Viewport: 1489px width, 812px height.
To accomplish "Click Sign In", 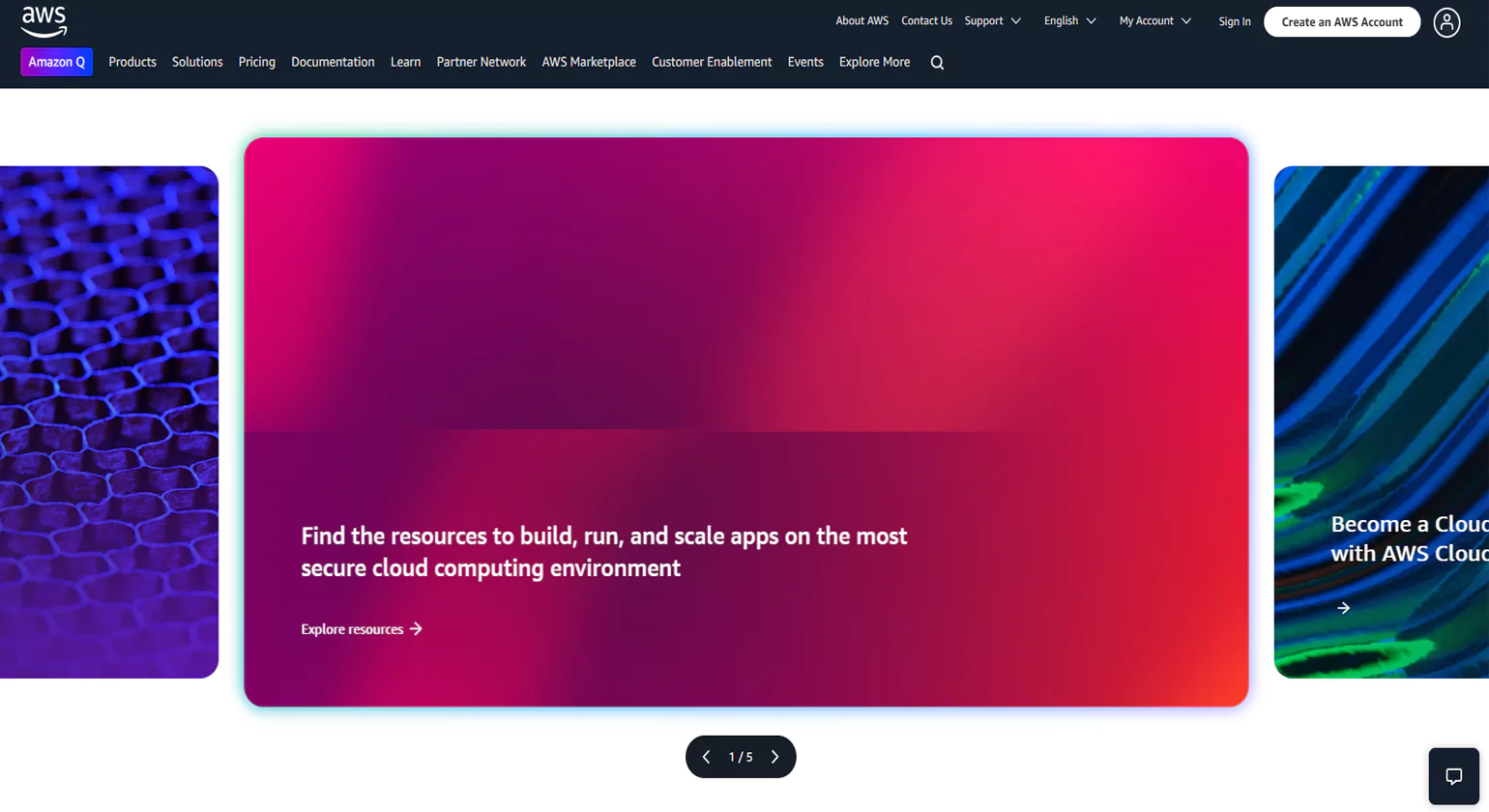I will click(1234, 20).
